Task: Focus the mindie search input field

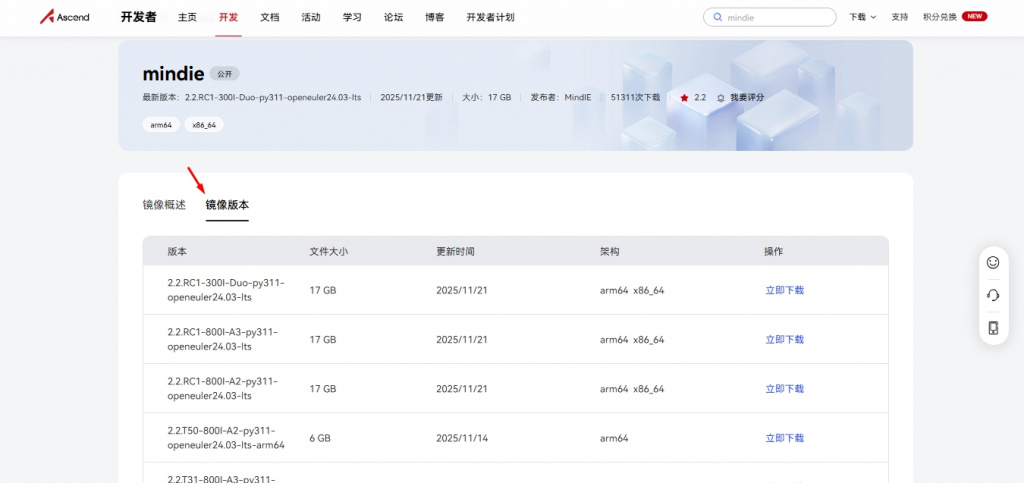Action: [775, 17]
